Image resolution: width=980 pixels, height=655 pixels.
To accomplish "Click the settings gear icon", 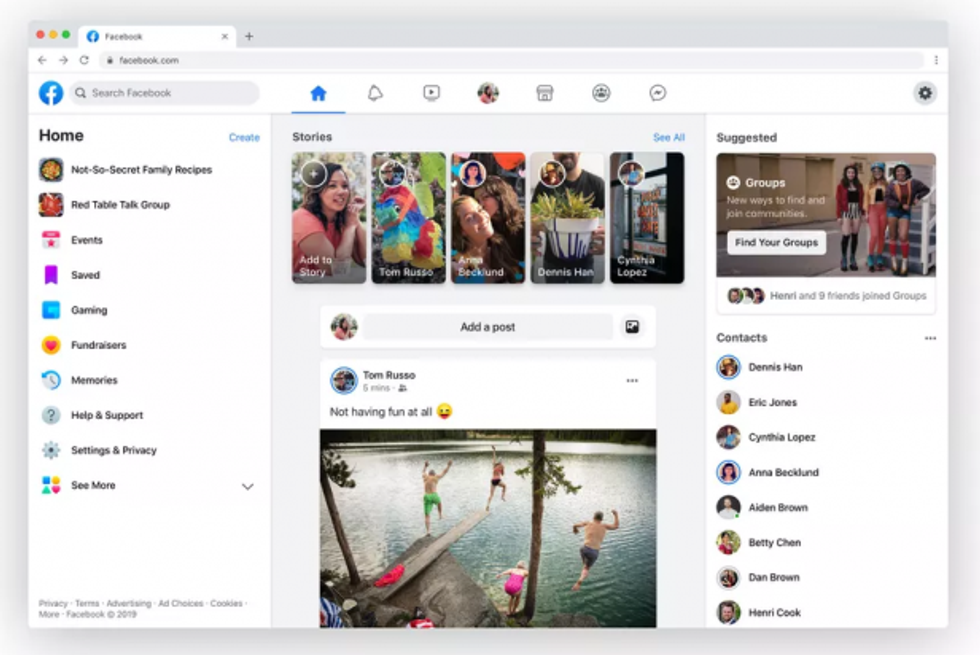I will pos(925,93).
